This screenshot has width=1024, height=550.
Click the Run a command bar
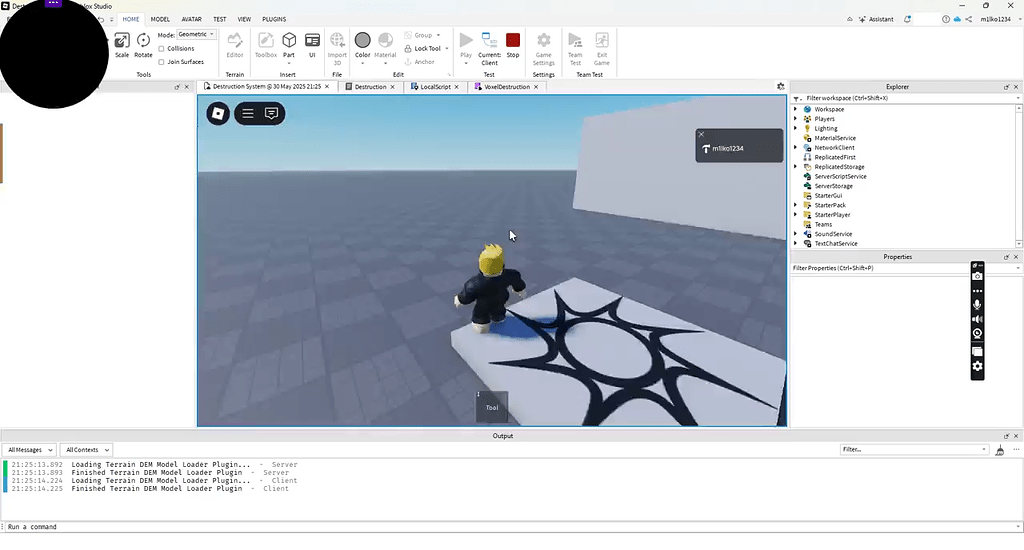(x=509, y=526)
